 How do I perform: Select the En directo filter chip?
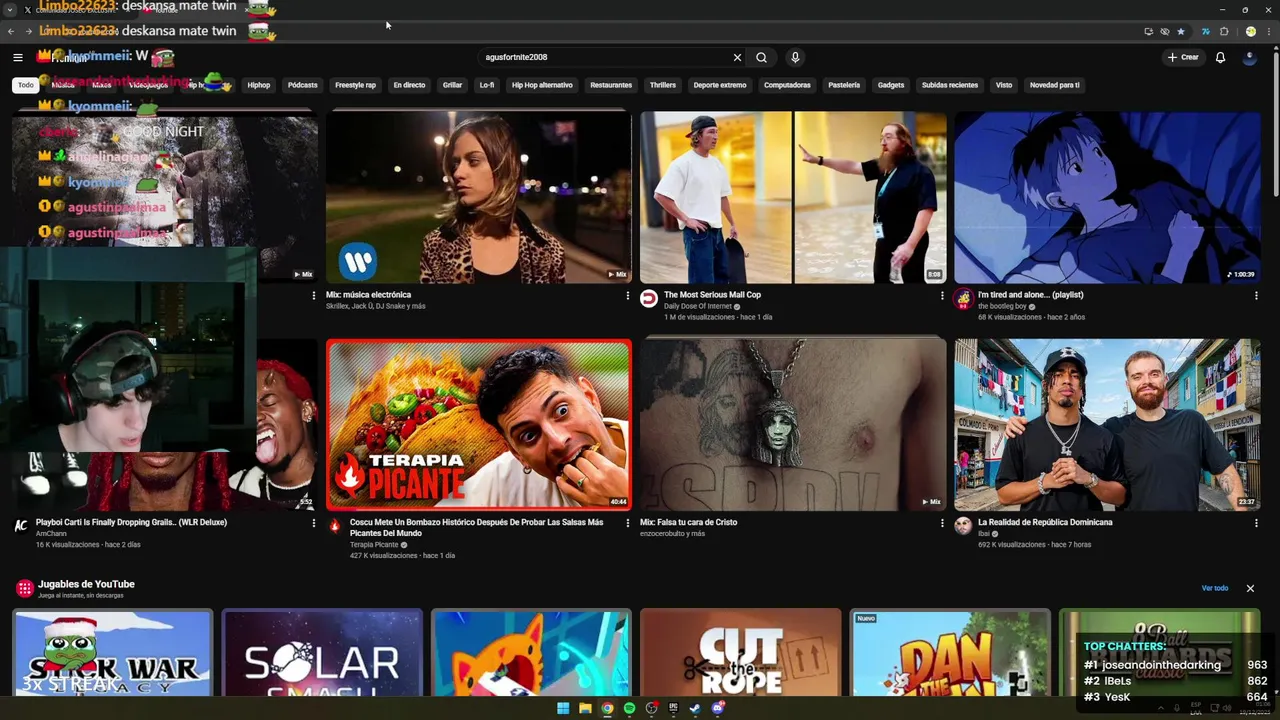(x=409, y=85)
